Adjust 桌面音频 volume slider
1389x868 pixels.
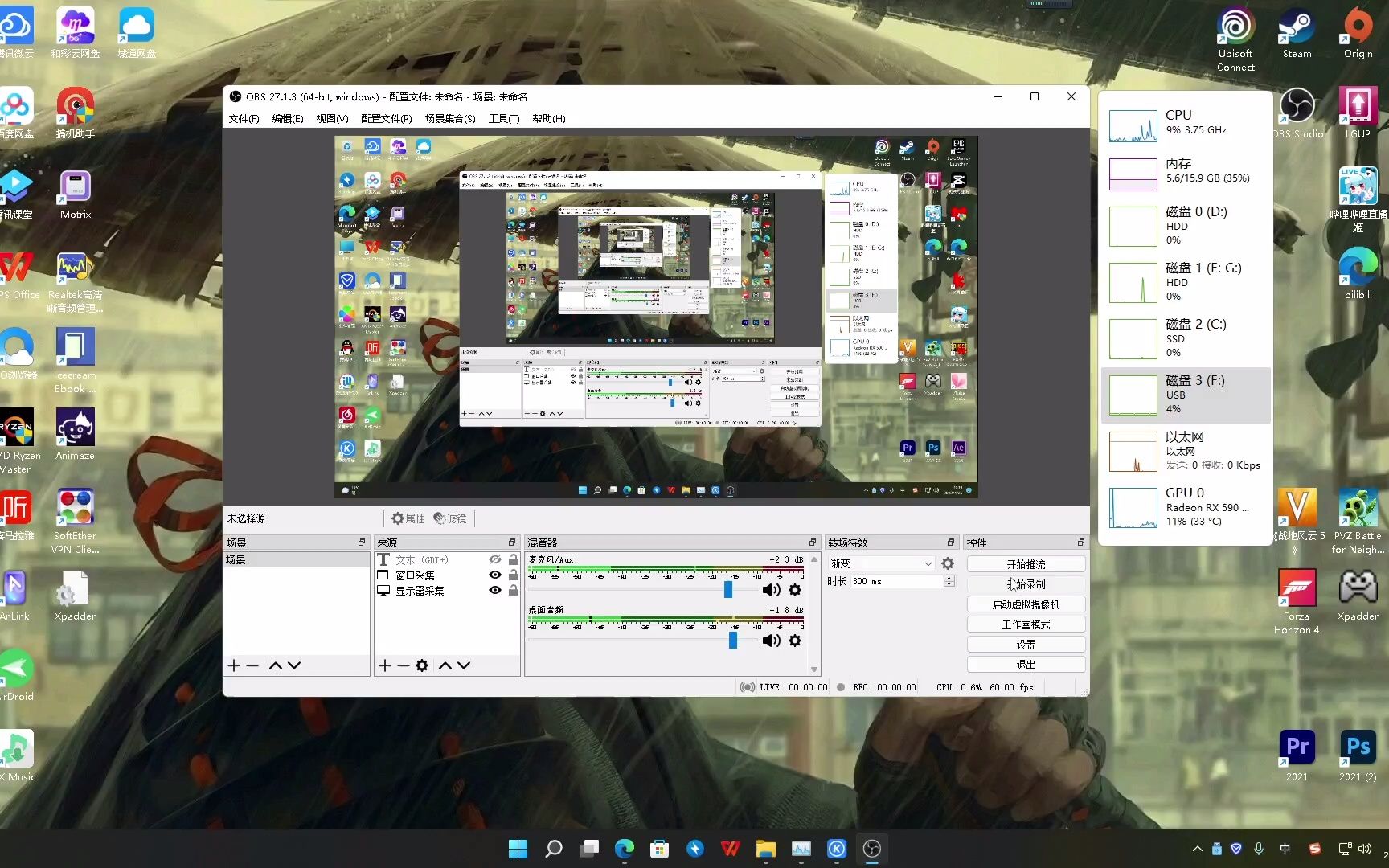733,641
